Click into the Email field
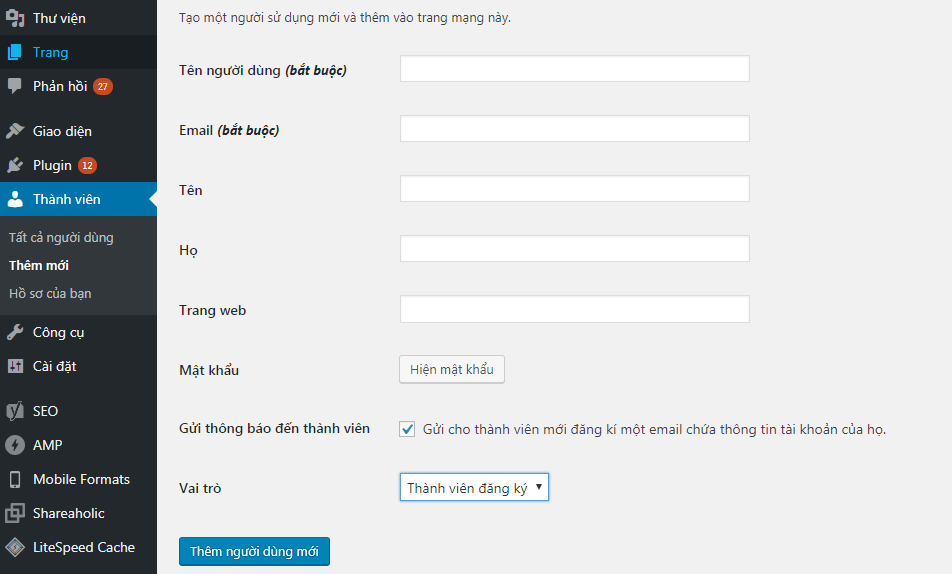This screenshot has width=952, height=574. [x=574, y=129]
